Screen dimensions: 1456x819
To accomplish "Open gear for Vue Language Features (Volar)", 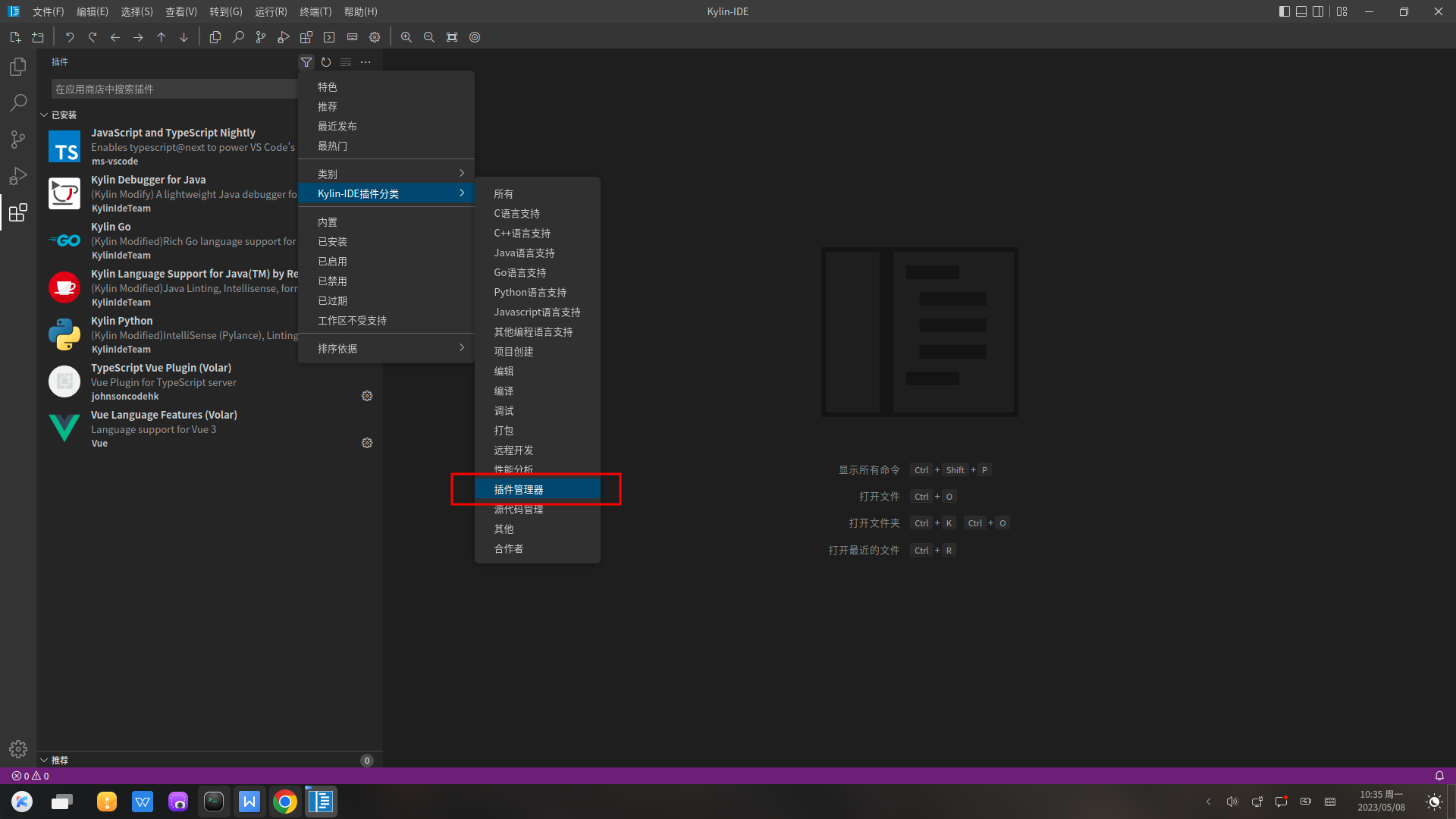I will click(x=367, y=443).
